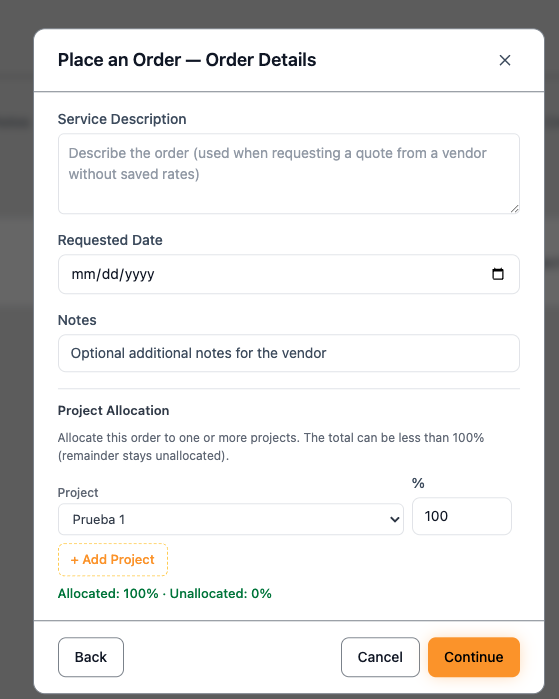Select the dd day segment of the date
Image resolution: width=559 pixels, height=699 pixels.
point(110,274)
